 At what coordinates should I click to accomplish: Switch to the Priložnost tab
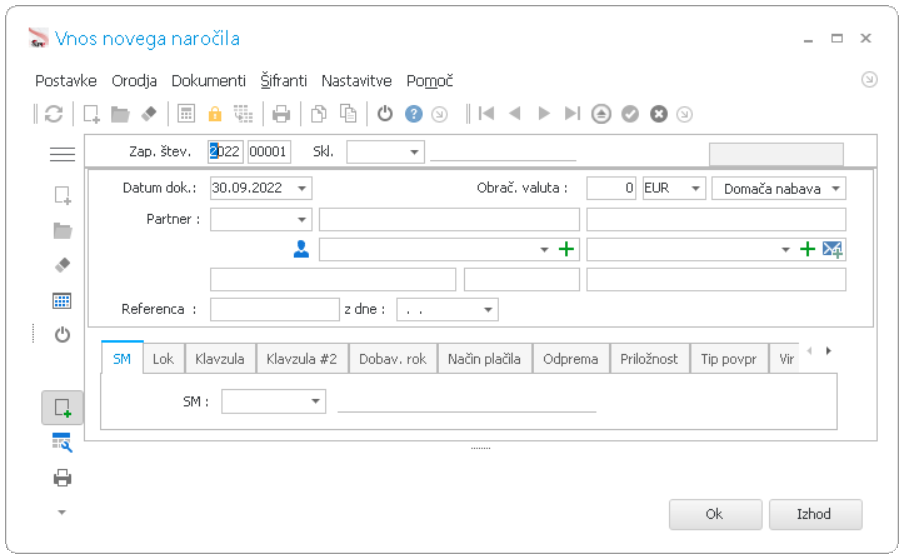(x=649, y=359)
